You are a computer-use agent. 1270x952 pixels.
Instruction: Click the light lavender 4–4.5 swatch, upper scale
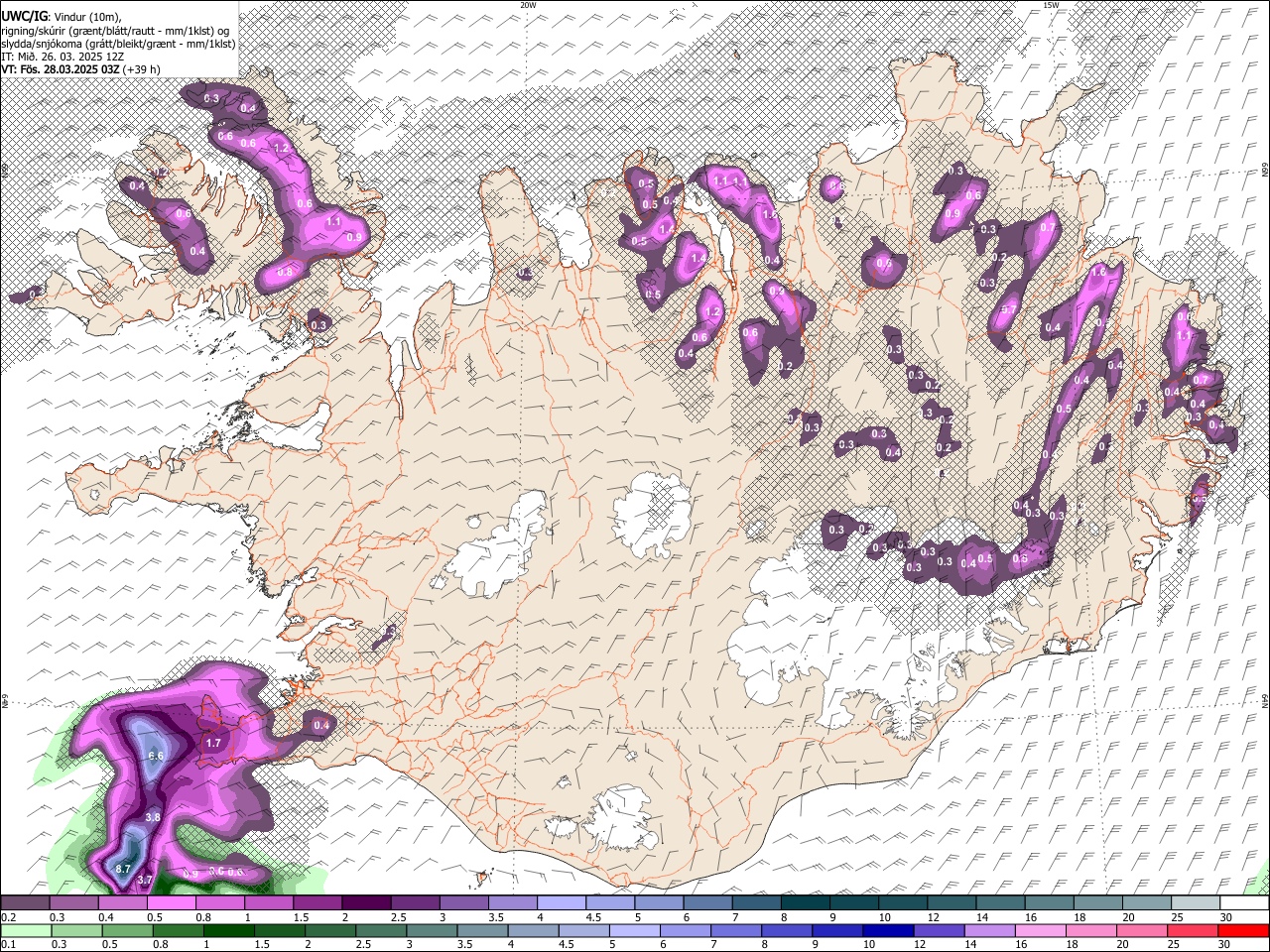tap(562, 902)
